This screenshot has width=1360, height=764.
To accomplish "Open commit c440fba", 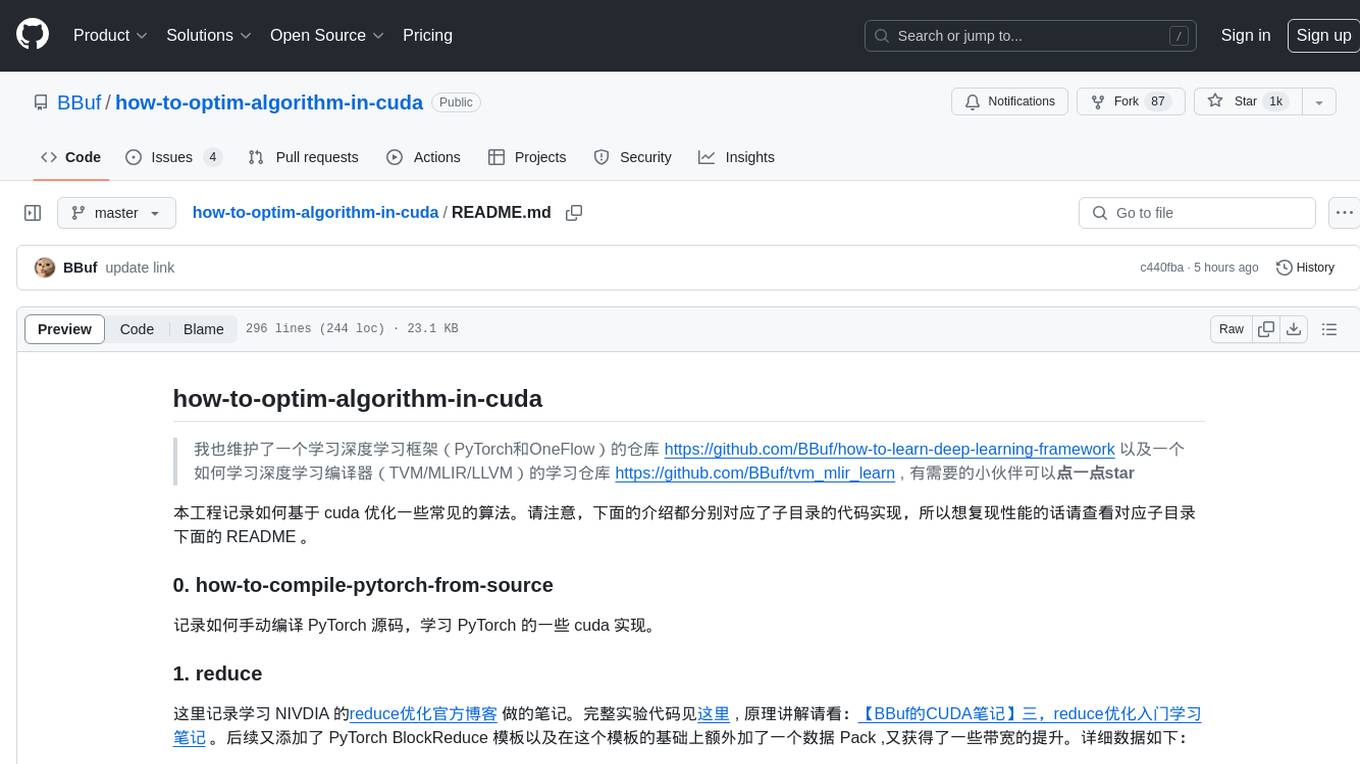I will pos(1161,268).
